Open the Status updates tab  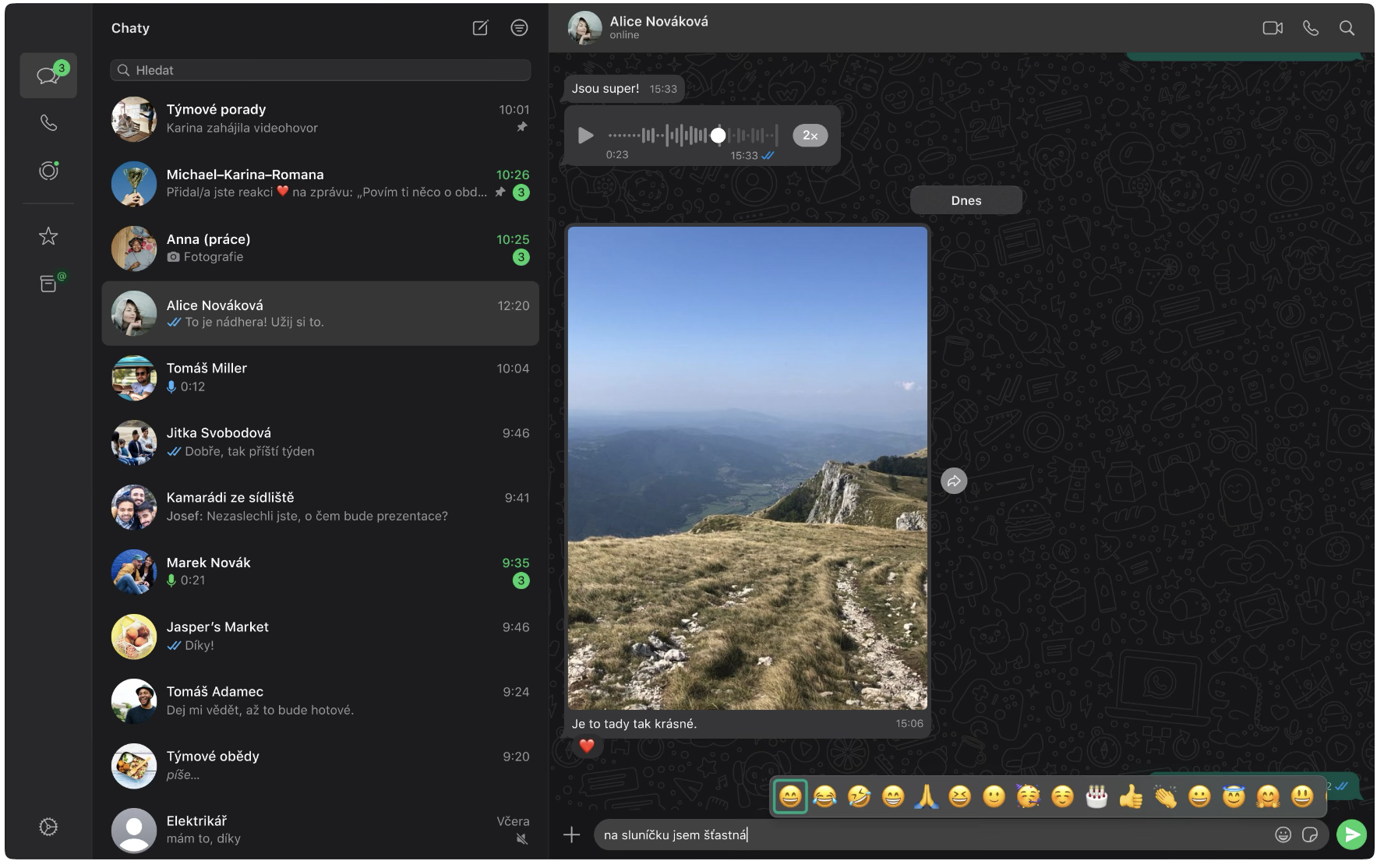tap(48, 171)
